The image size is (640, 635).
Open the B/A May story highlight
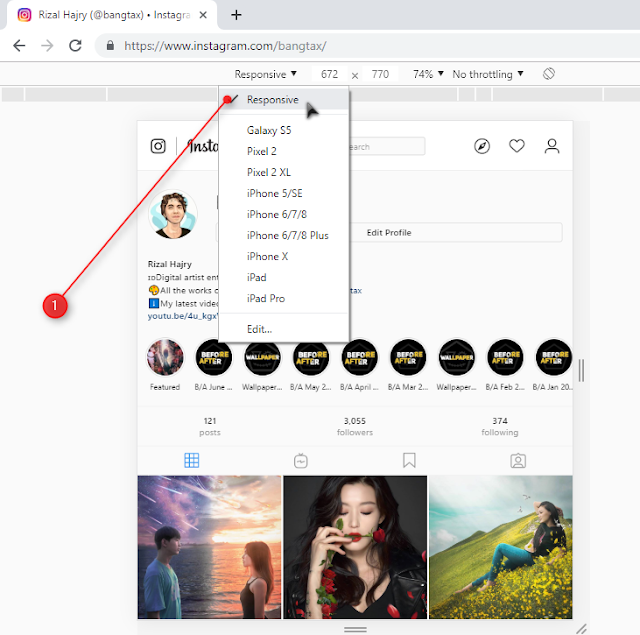pos(311,357)
